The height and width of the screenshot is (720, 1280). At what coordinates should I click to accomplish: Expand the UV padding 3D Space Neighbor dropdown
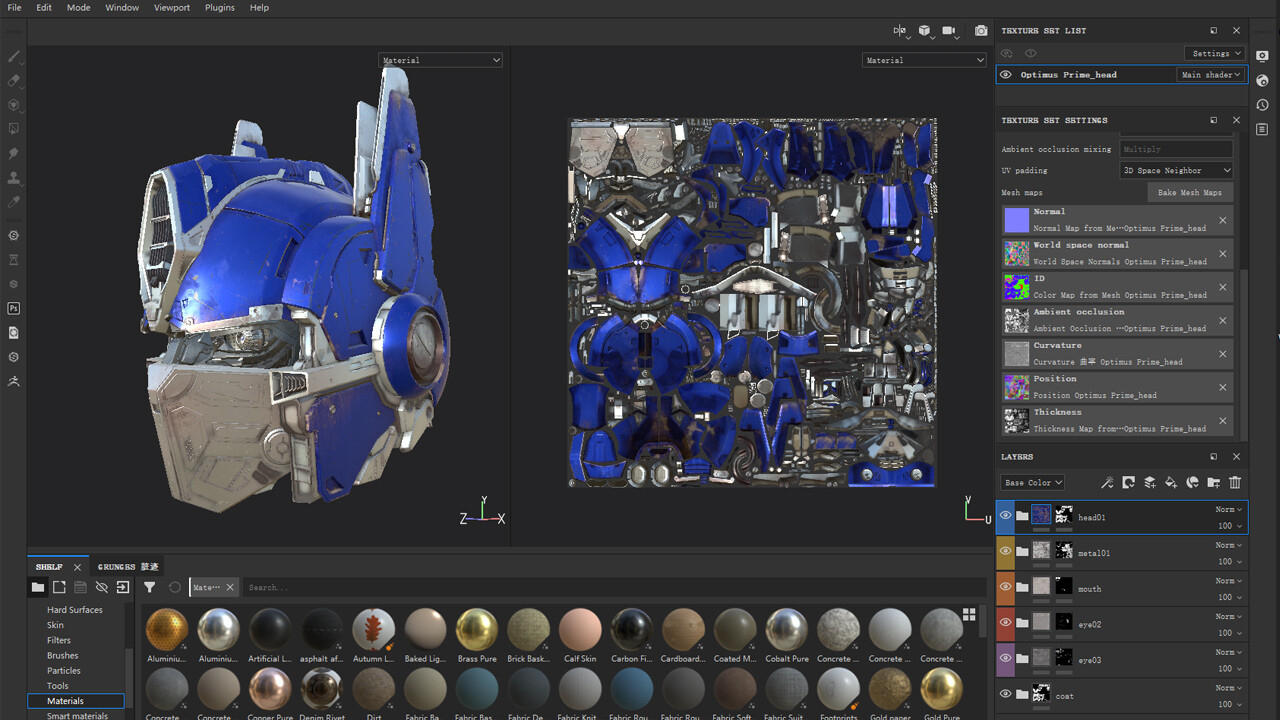1176,171
